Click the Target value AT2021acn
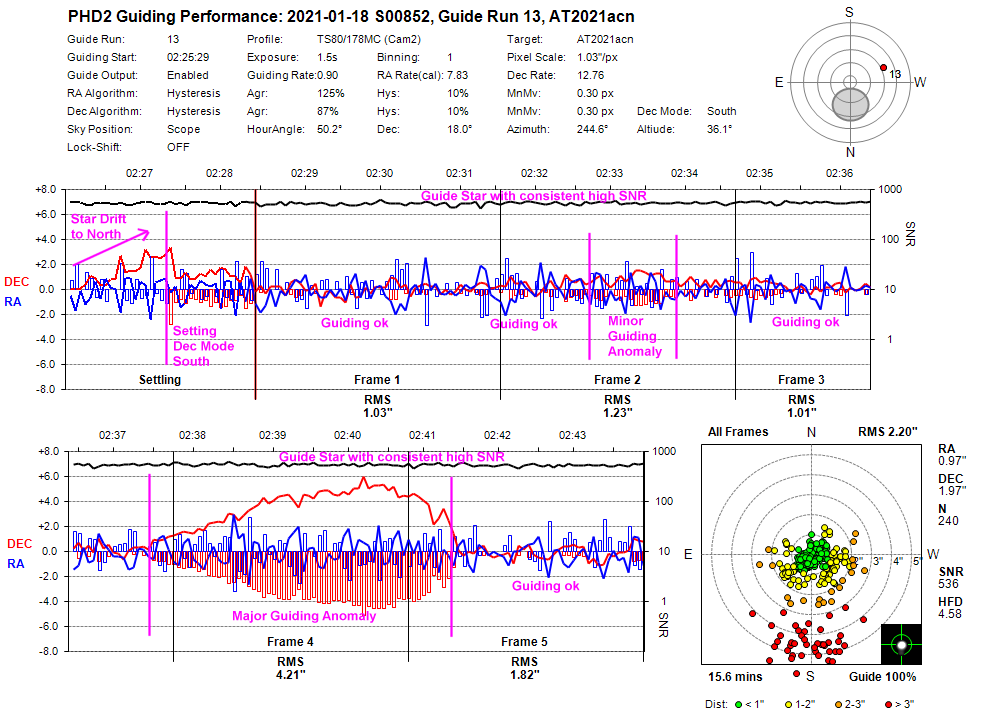The image size is (1000, 728). [x=605, y=40]
